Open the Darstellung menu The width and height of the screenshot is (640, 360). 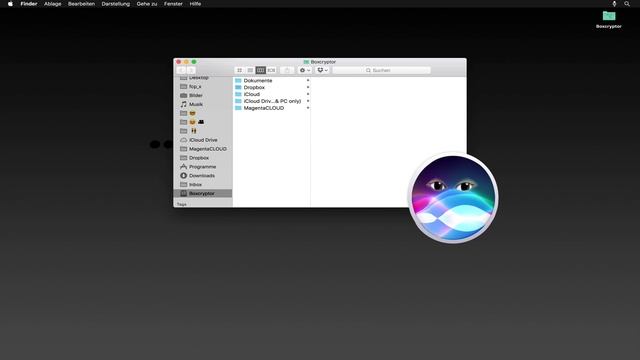[x=116, y=4]
